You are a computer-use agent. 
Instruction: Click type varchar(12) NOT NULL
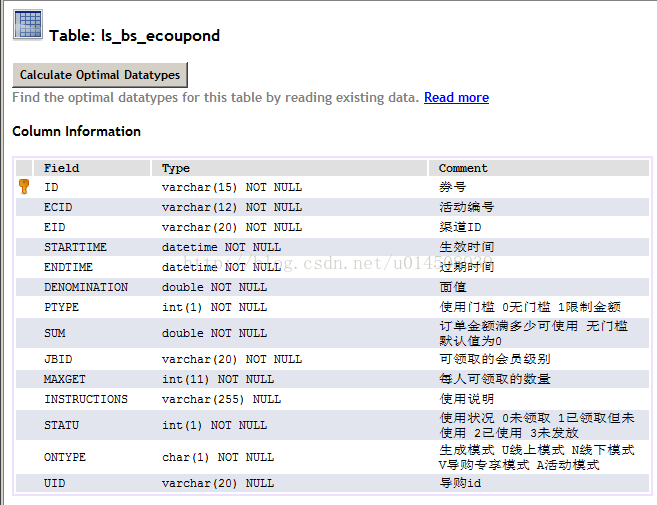click(x=232, y=207)
